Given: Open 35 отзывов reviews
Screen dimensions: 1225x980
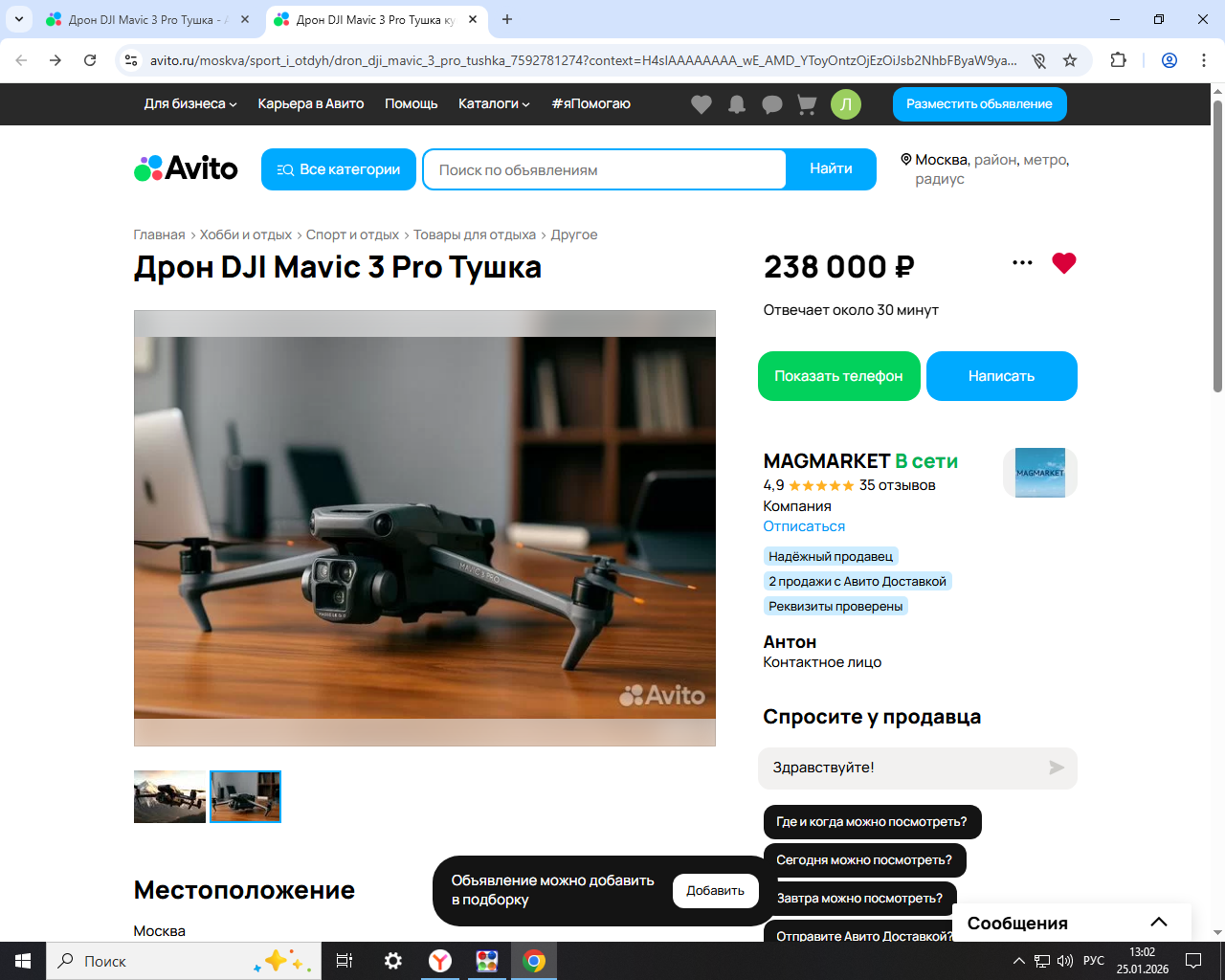Looking at the screenshot, I should 898,485.
